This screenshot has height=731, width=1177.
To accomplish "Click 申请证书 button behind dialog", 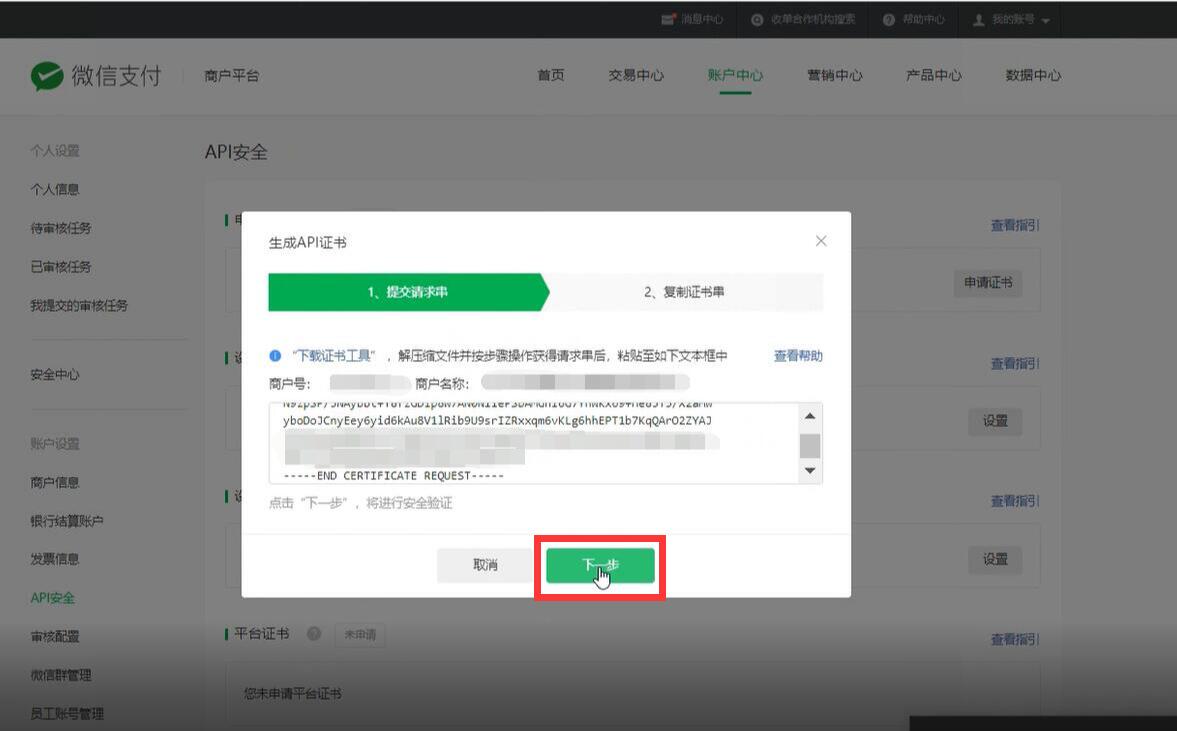I will point(988,283).
